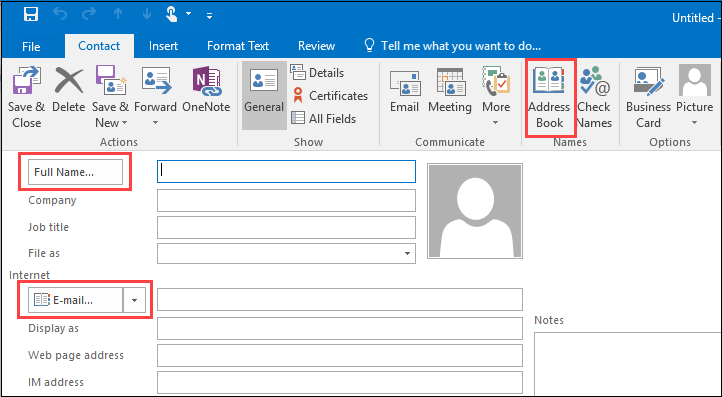Switch to the Insert tab

[x=163, y=46]
